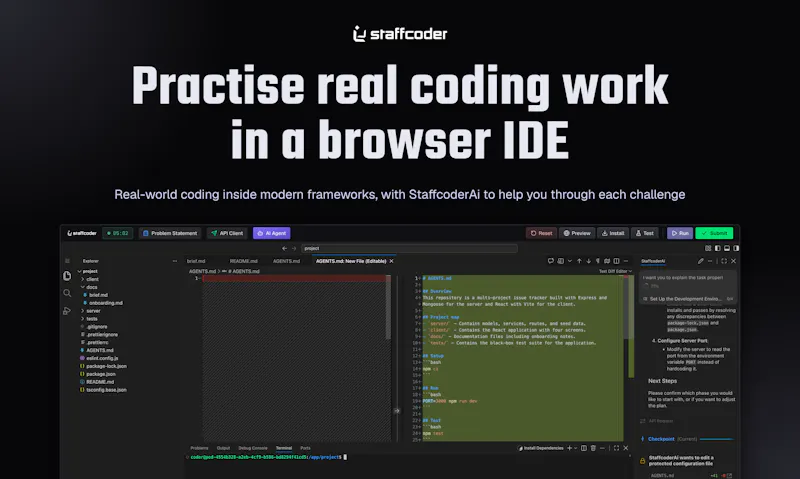Click the left diff pane scrollbar

[x=388, y=308]
